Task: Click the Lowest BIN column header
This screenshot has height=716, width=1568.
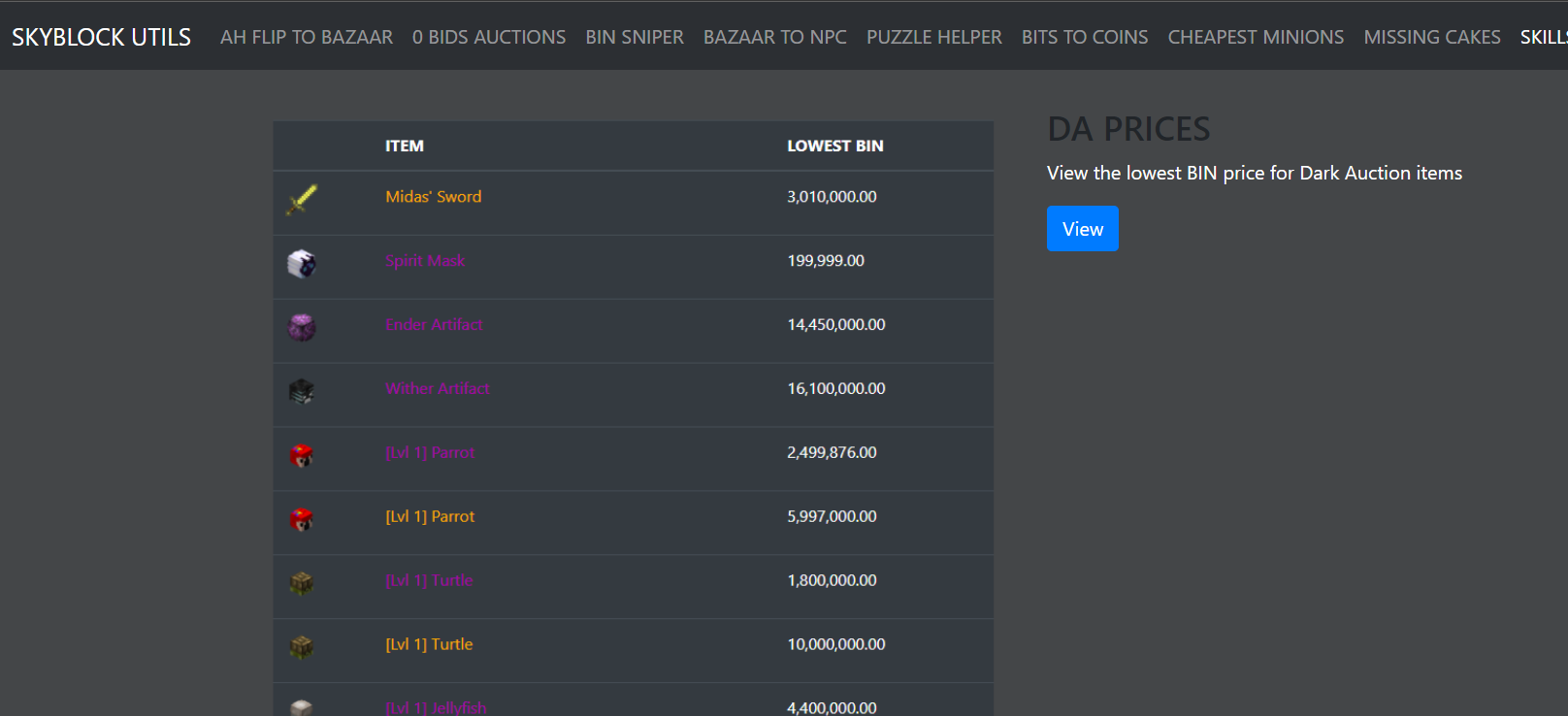Action: point(835,146)
